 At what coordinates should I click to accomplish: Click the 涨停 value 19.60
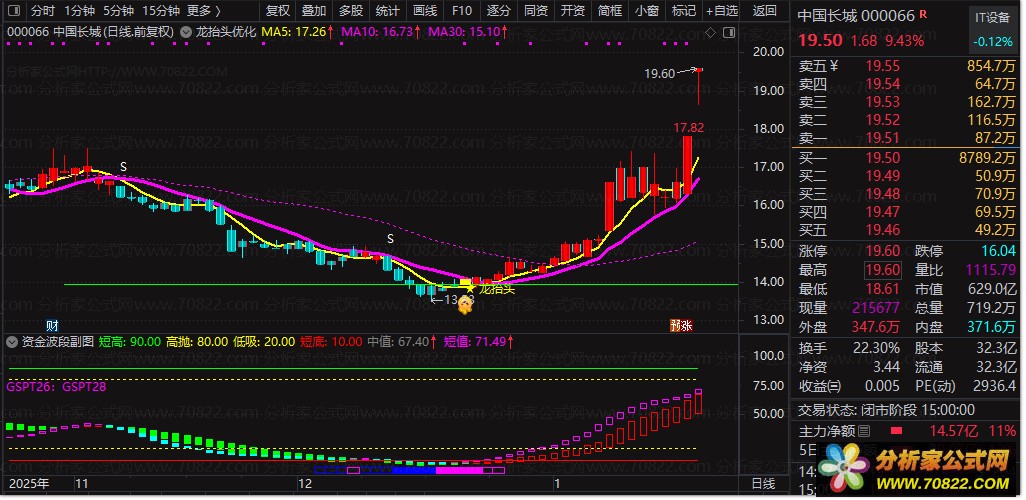883,251
